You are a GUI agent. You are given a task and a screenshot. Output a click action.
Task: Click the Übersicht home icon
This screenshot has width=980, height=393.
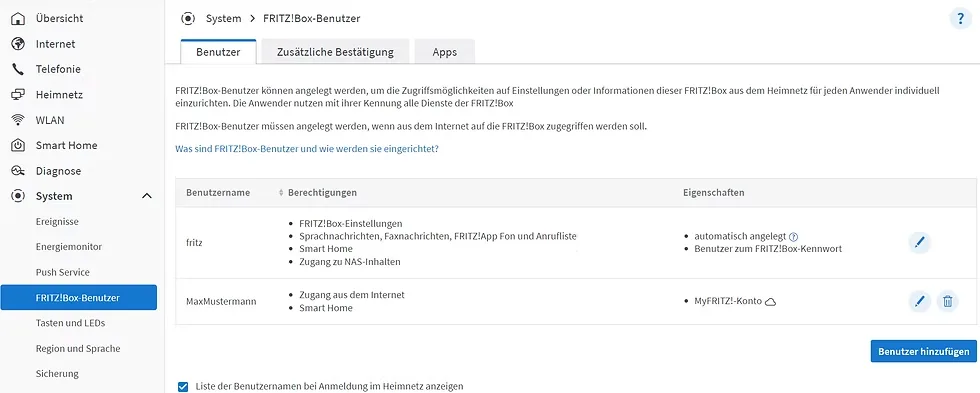tap(18, 19)
